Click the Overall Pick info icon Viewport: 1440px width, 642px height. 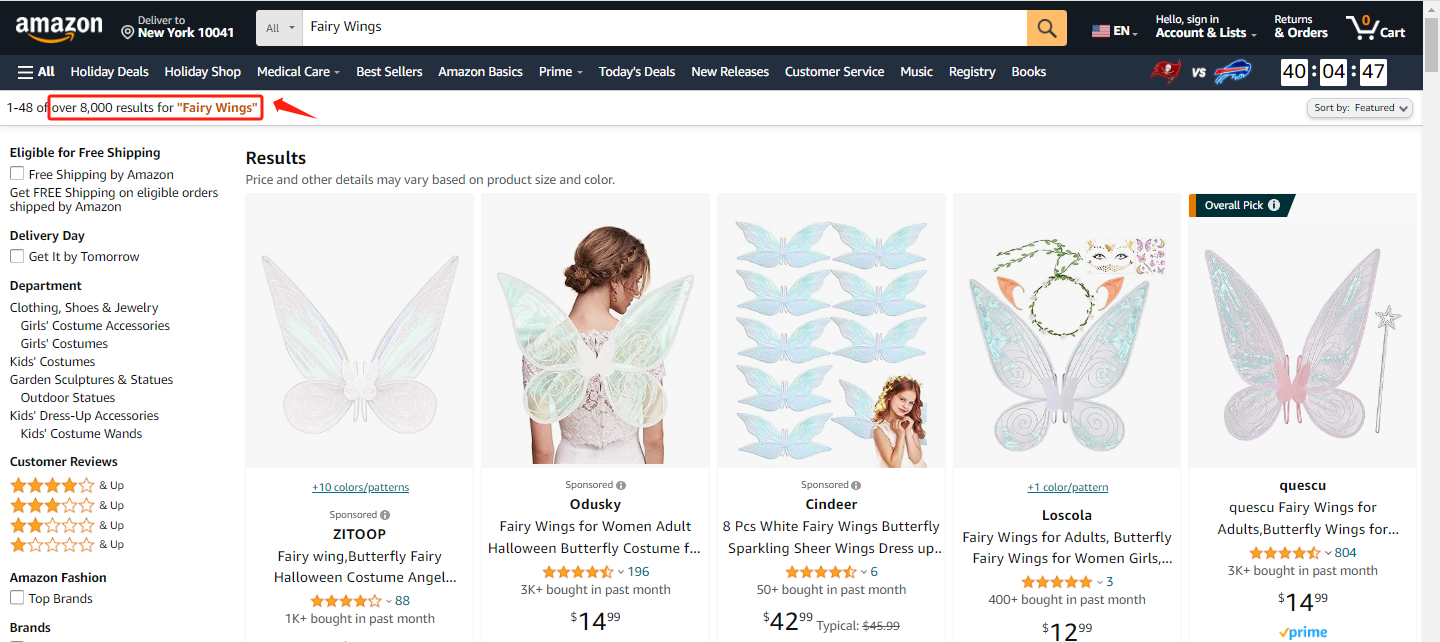pyautogui.click(x=1274, y=205)
